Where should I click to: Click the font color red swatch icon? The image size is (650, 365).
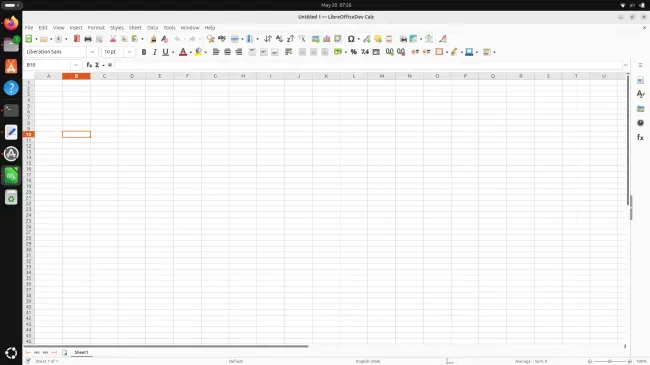coord(183,52)
